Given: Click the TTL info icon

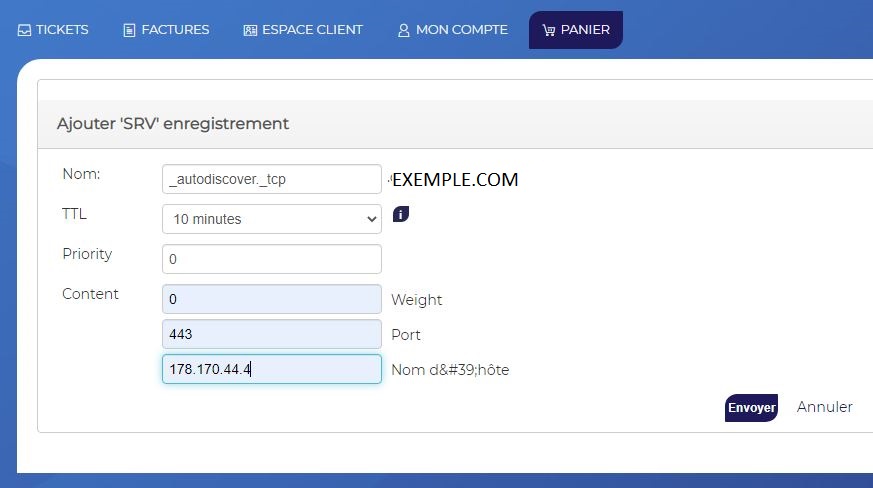Looking at the screenshot, I should pos(401,214).
